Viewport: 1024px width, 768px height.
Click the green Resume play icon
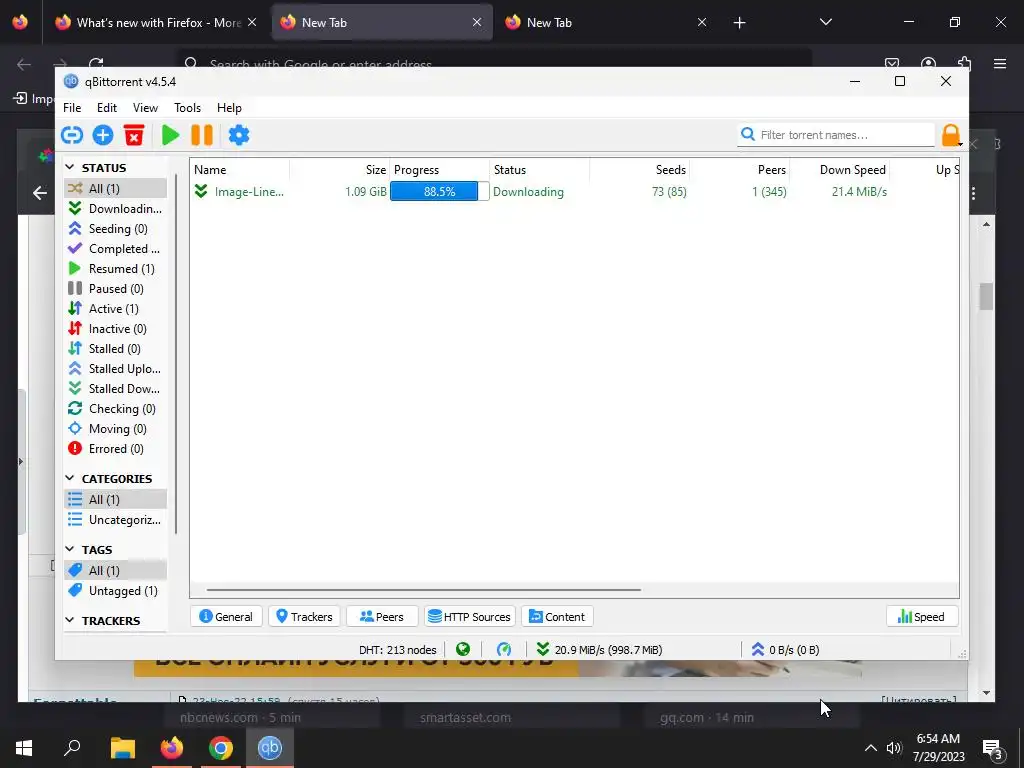(170, 135)
